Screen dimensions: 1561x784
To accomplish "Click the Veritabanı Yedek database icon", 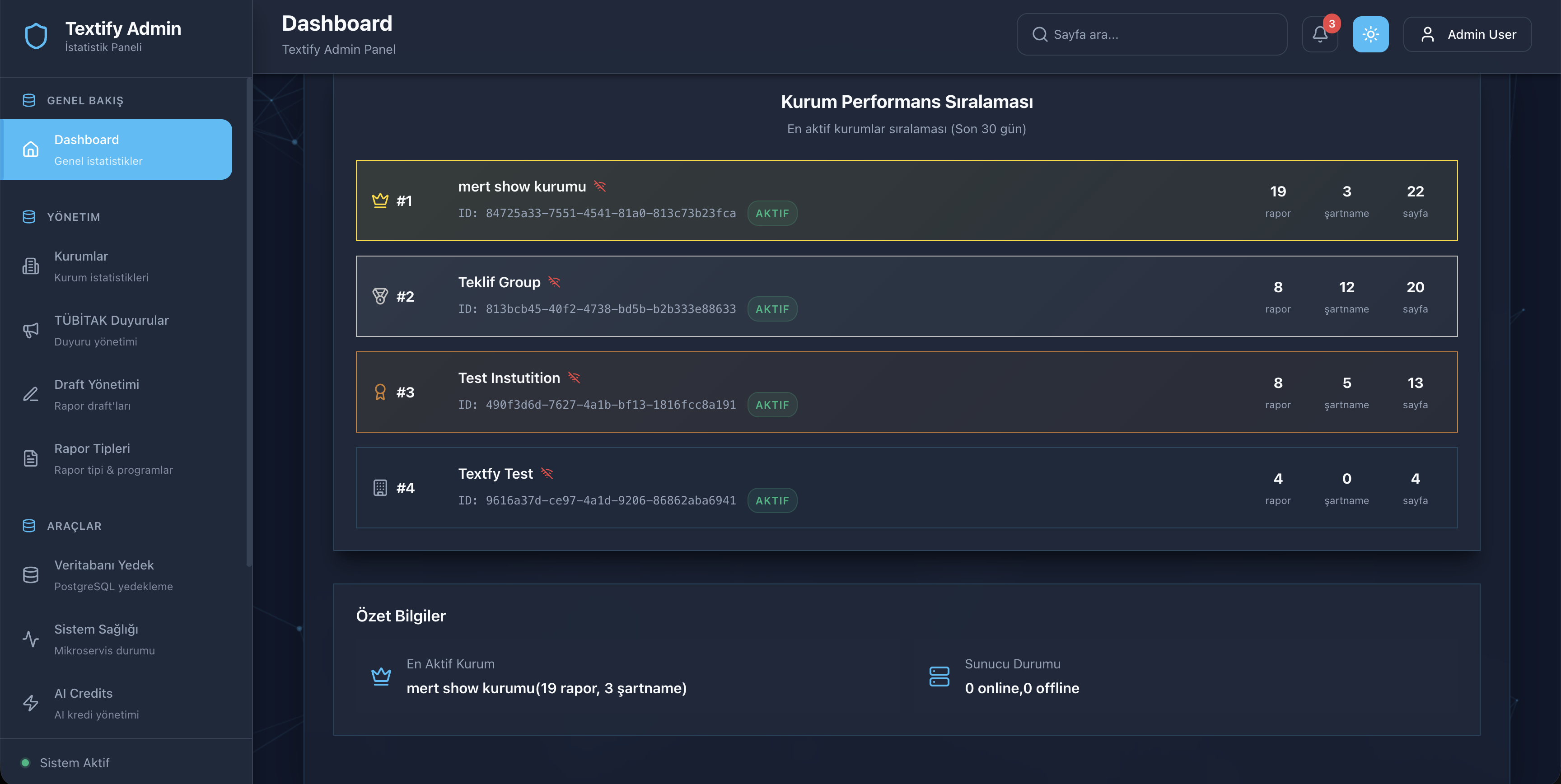I will point(31,575).
